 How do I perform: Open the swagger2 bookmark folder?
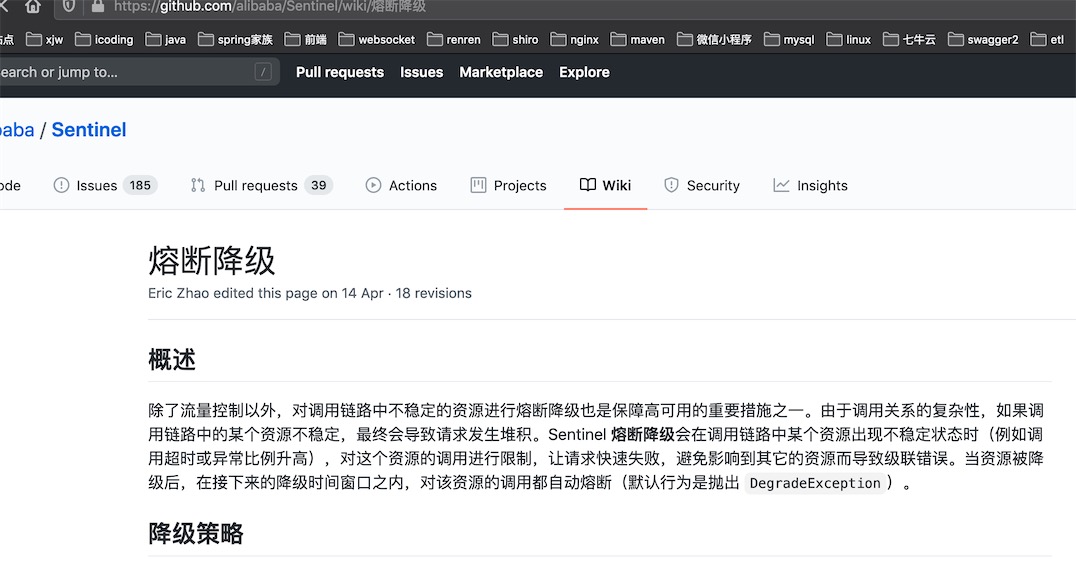pos(983,39)
